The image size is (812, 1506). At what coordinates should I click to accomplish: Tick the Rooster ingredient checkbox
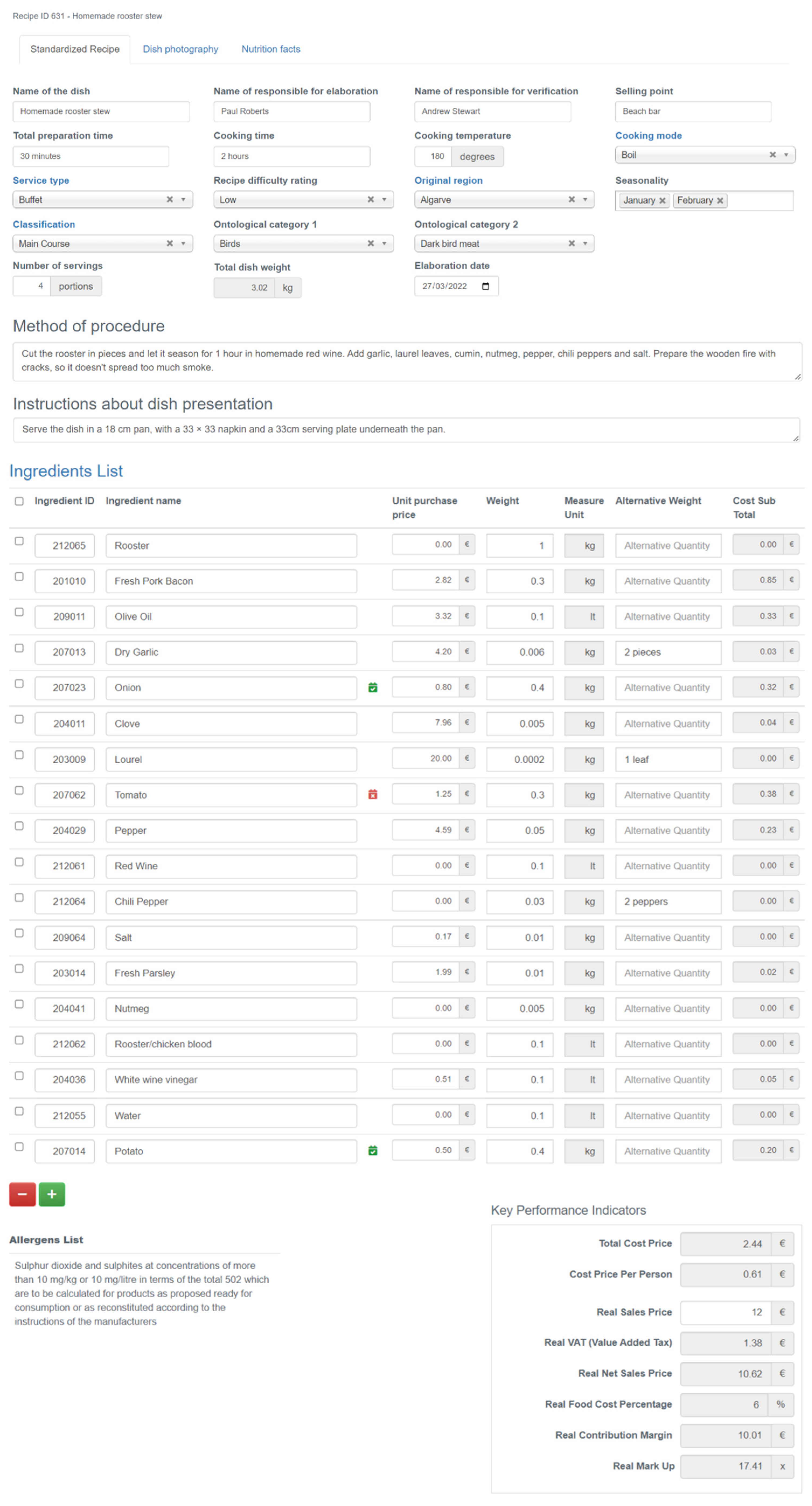point(19,541)
